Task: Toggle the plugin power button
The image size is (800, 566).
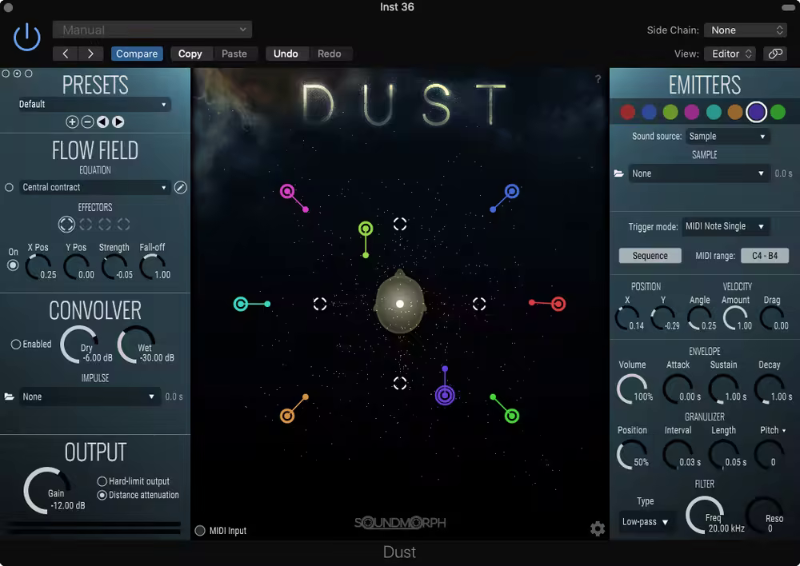Action: (27, 39)
